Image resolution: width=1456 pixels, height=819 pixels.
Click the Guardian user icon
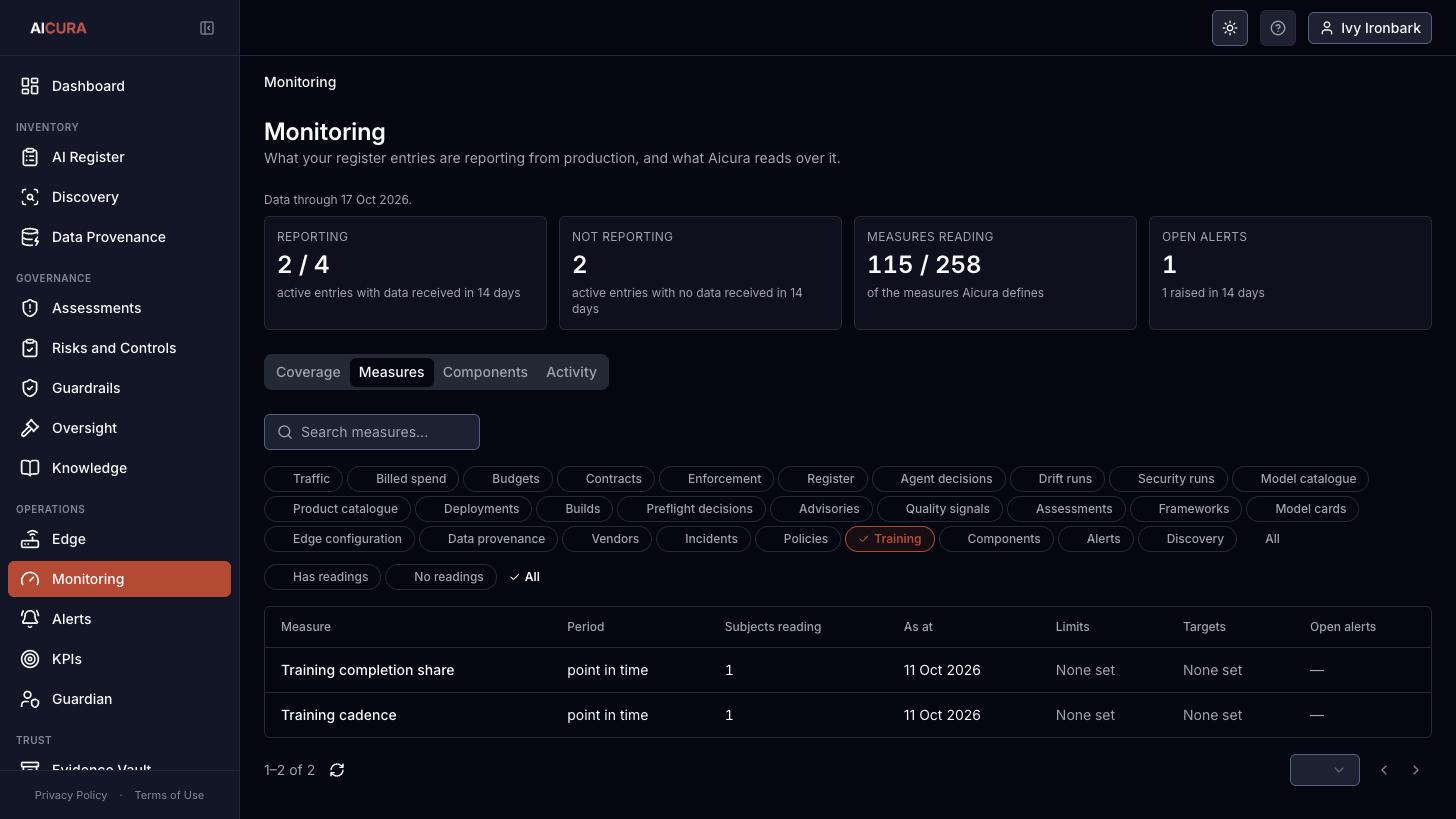[x=30, y=699]
